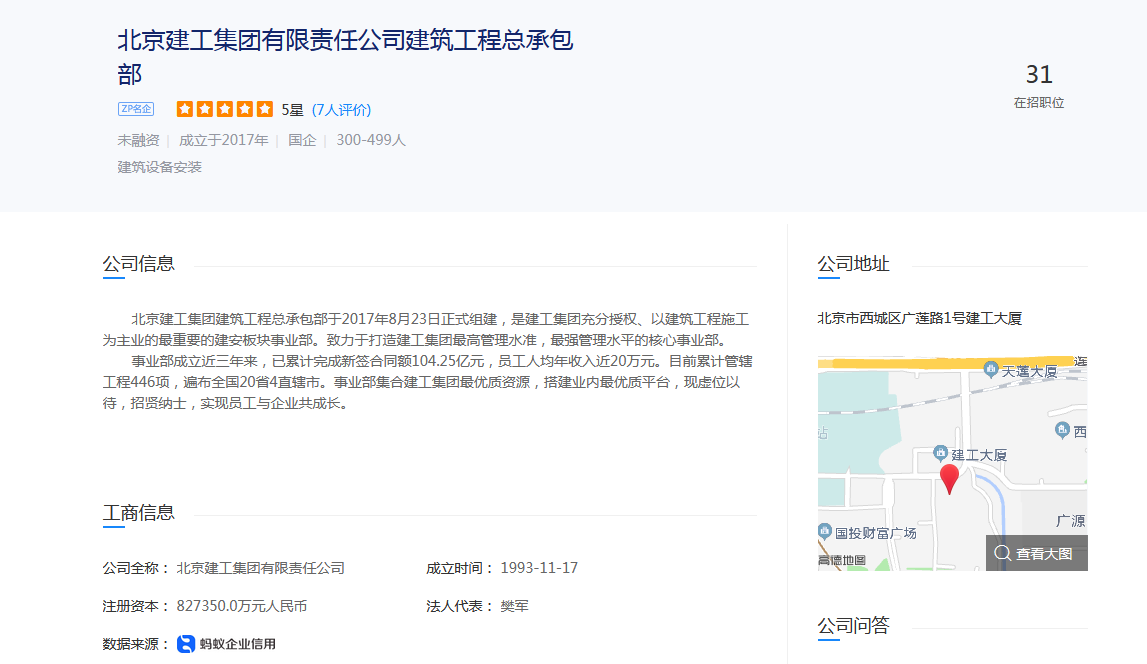This screenshot has height=664, width=1147.
Task: Click the 31 在招职位 count
Action: pyautogui.click(x=1039, y=86)
